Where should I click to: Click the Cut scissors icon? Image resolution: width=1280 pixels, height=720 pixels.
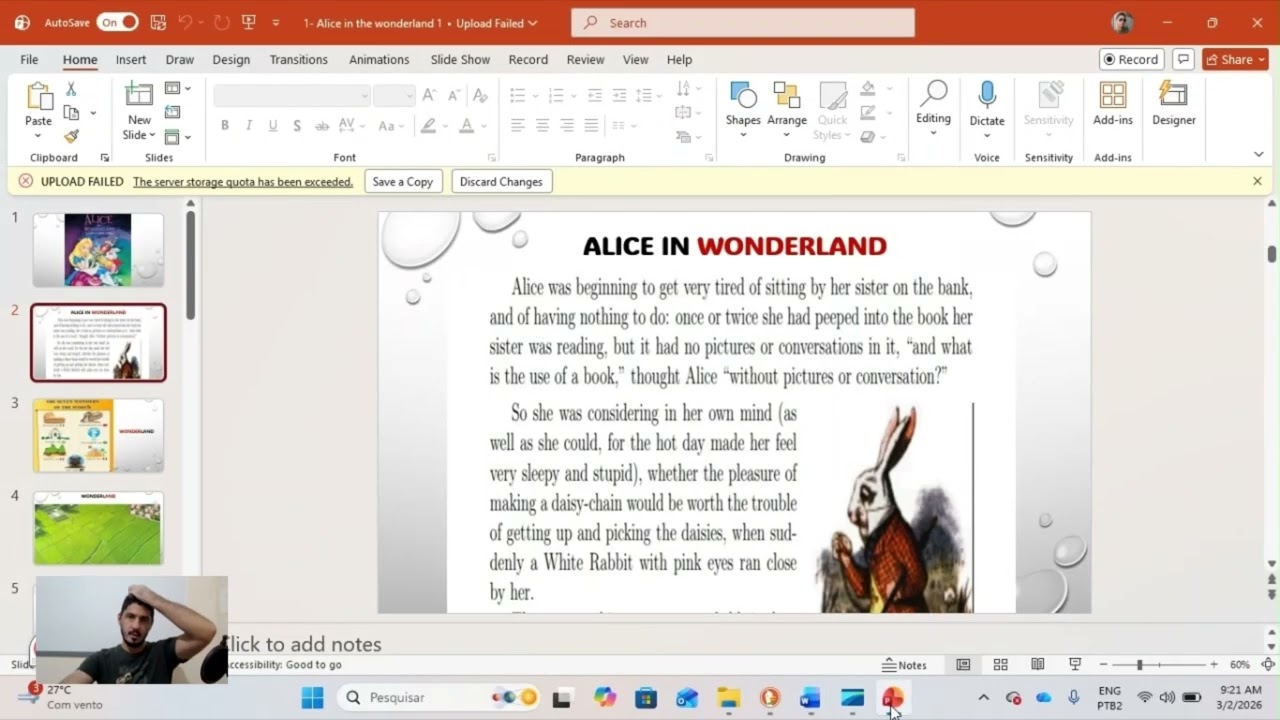click(71, 89)
